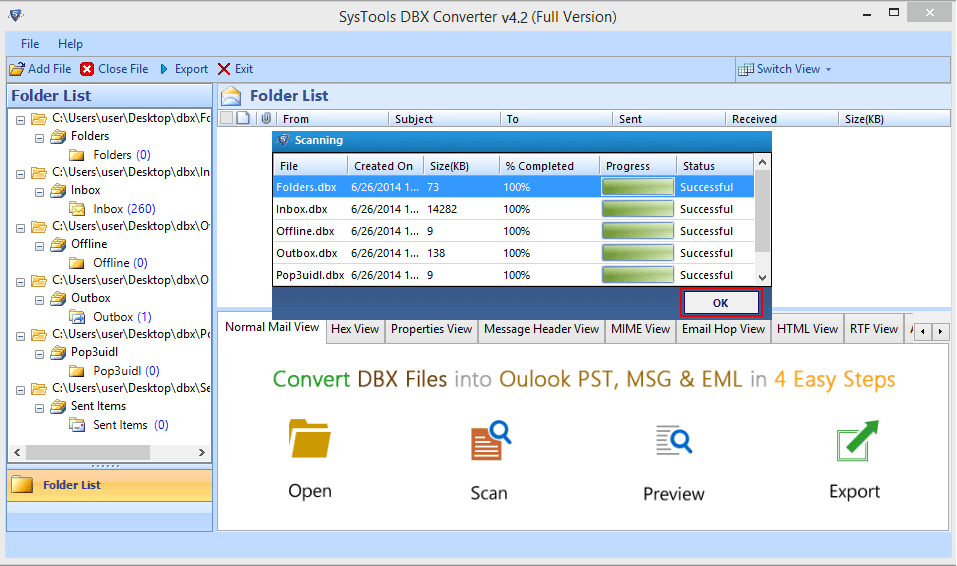
Task: Click the Scanning list scroll up arrow
Action: click(762, 162)
